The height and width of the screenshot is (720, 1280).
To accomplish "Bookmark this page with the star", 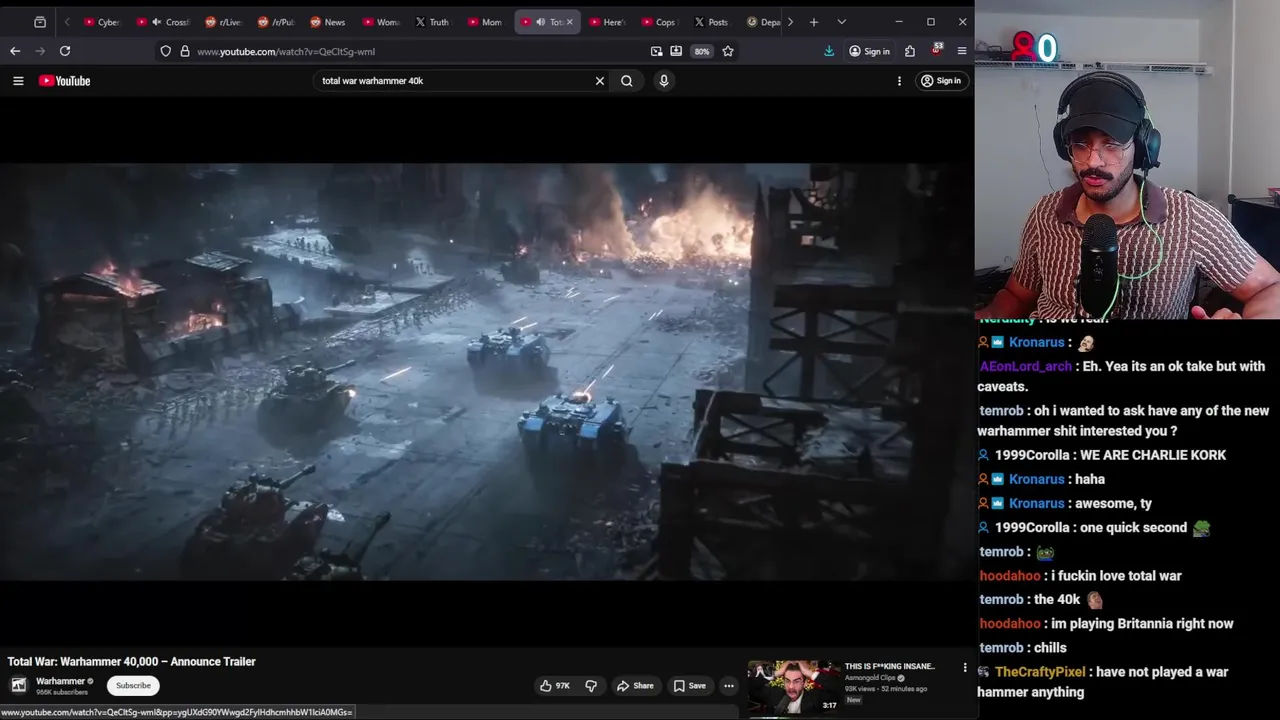I will click(728, 51).
